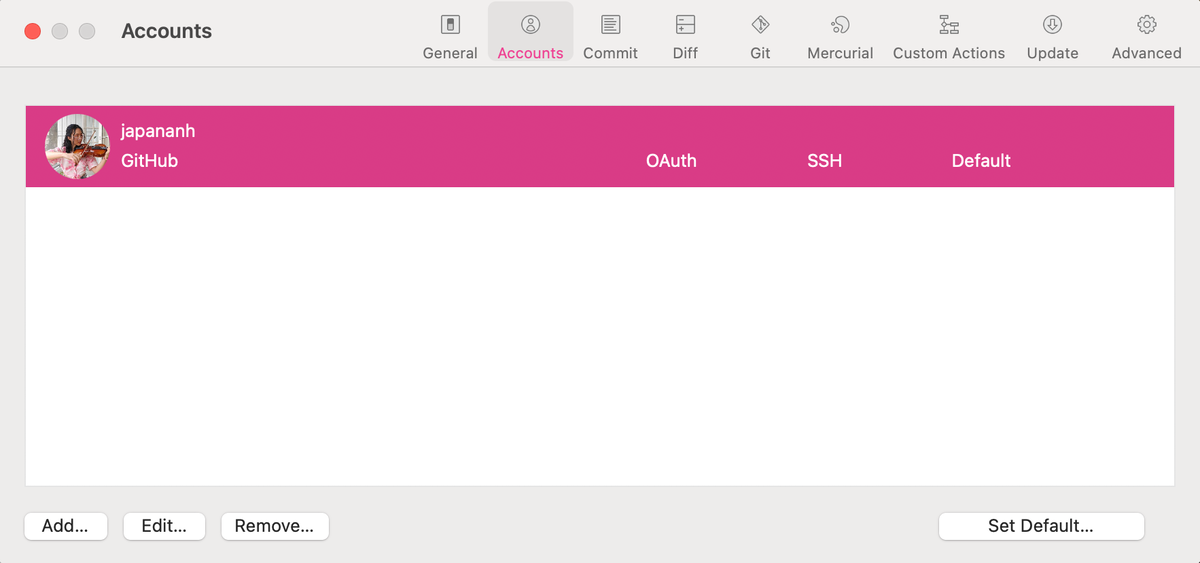Select the Accounts toolbar icon
This screenshot has width=1200, height=563.
[x=530, y=36]
